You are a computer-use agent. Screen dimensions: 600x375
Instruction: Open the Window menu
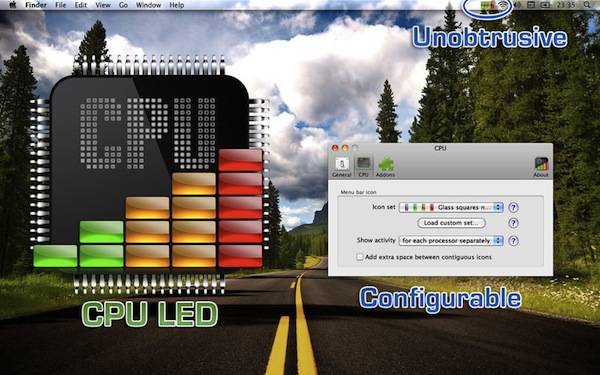tap(148, 5)
